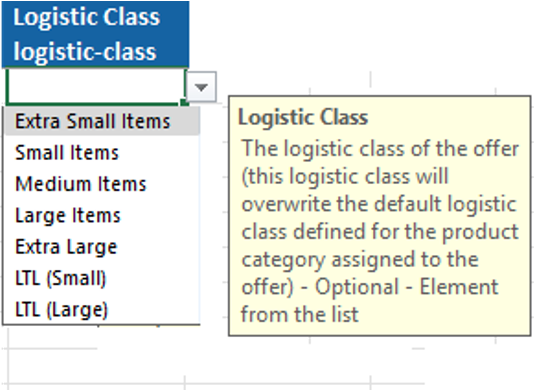Select the blue Logistic Class header title
The image size is (534, 390).
pyautogui.click(x=87, y=17)
